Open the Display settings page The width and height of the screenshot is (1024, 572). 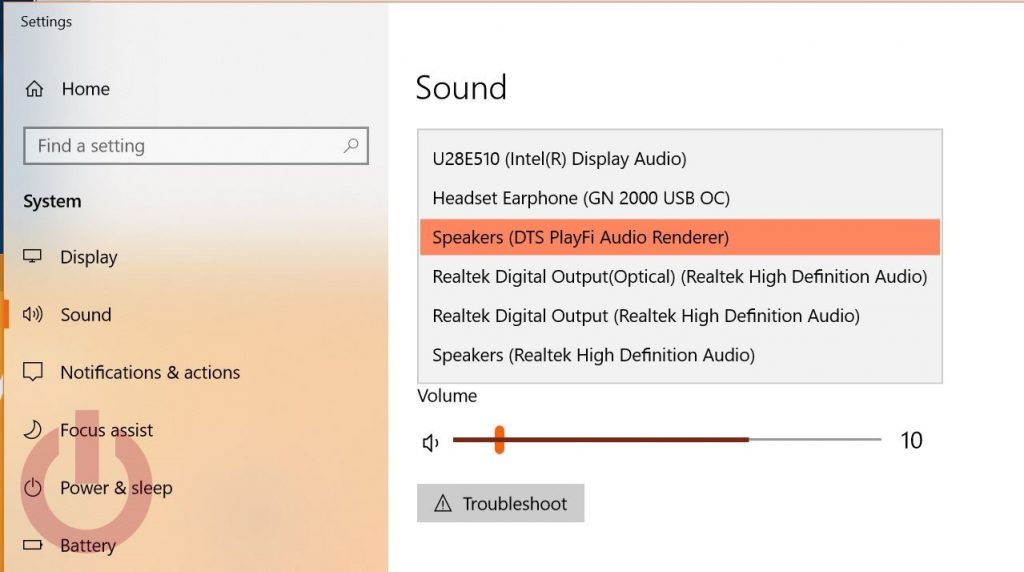pos(89,257)
